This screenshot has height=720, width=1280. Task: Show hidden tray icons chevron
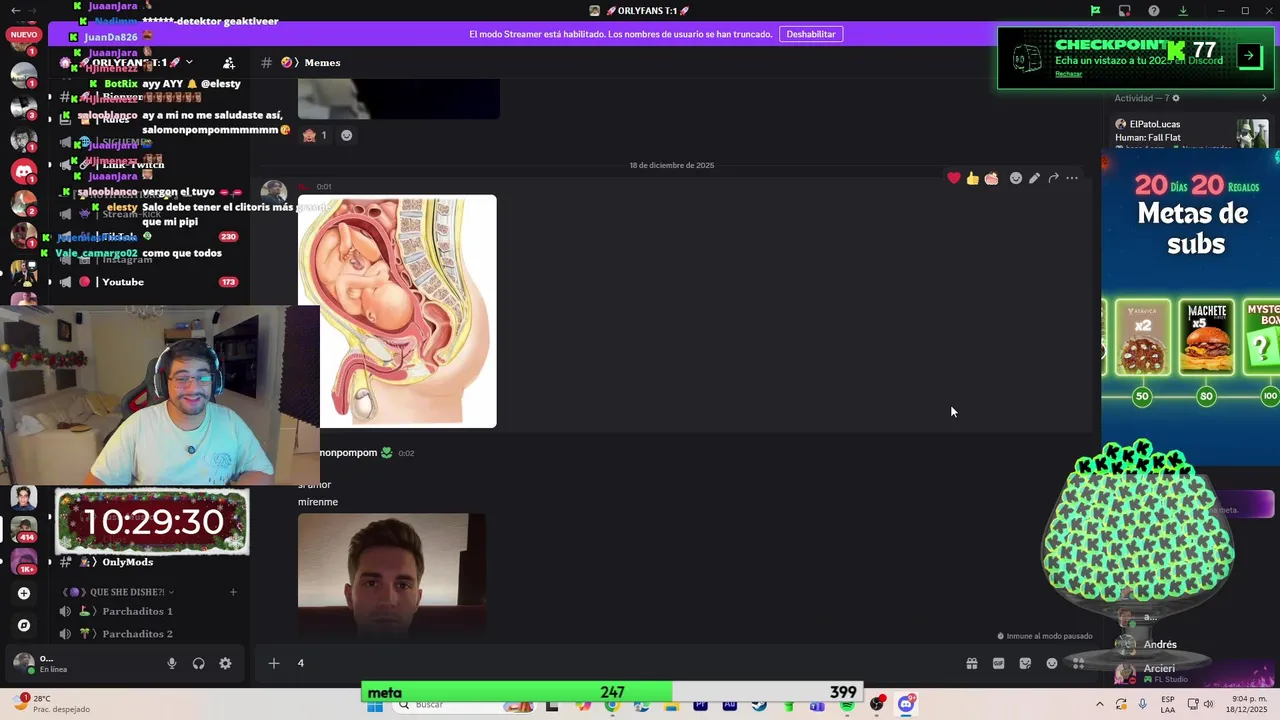(x=1100, y=704)
